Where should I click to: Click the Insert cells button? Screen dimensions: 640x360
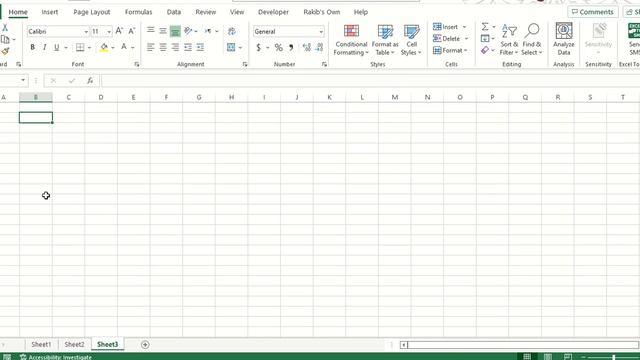point(446,27)
